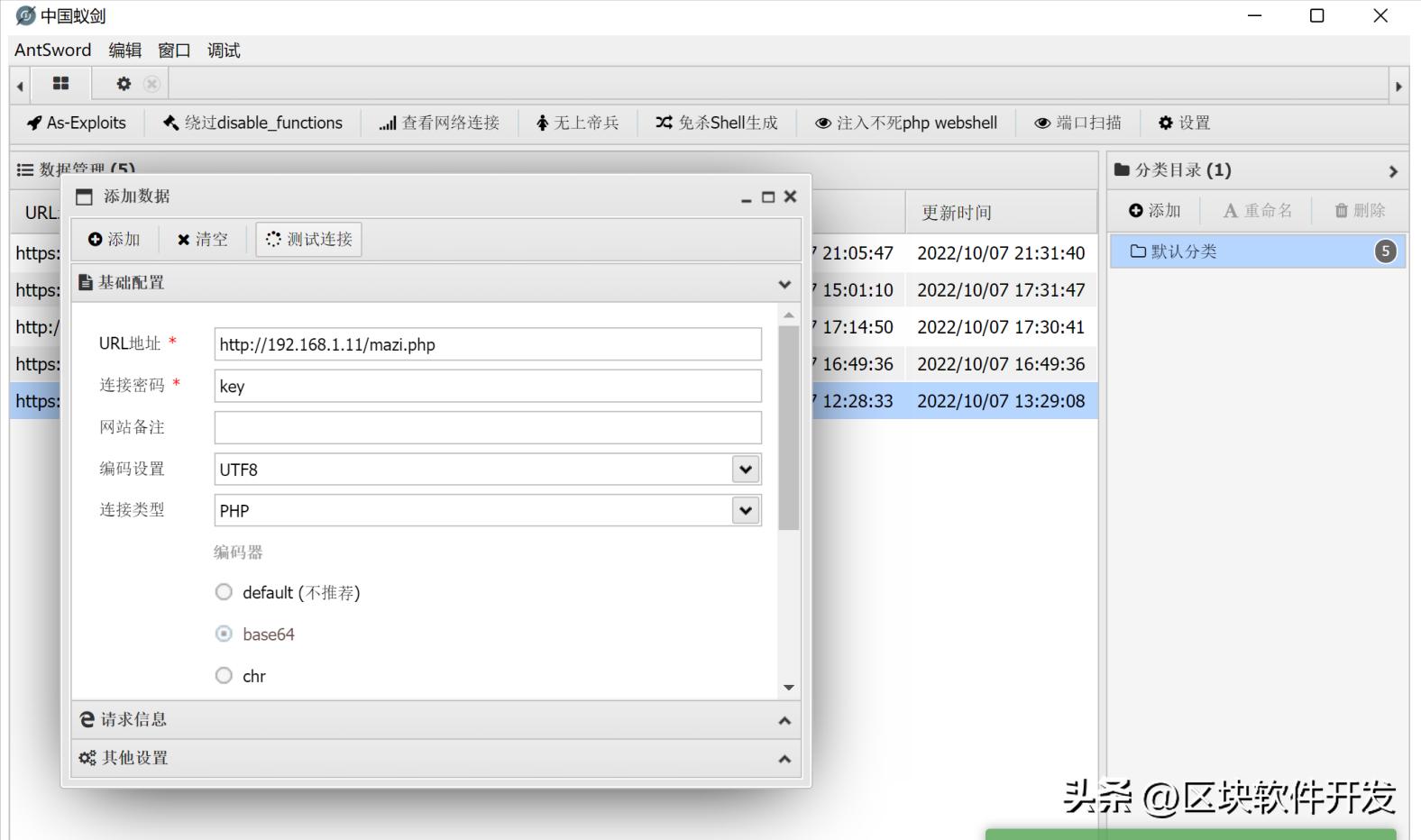The image size is (1421, 840).
Task: Click 清空 to clear the form
Action: (x=203, y=239)
